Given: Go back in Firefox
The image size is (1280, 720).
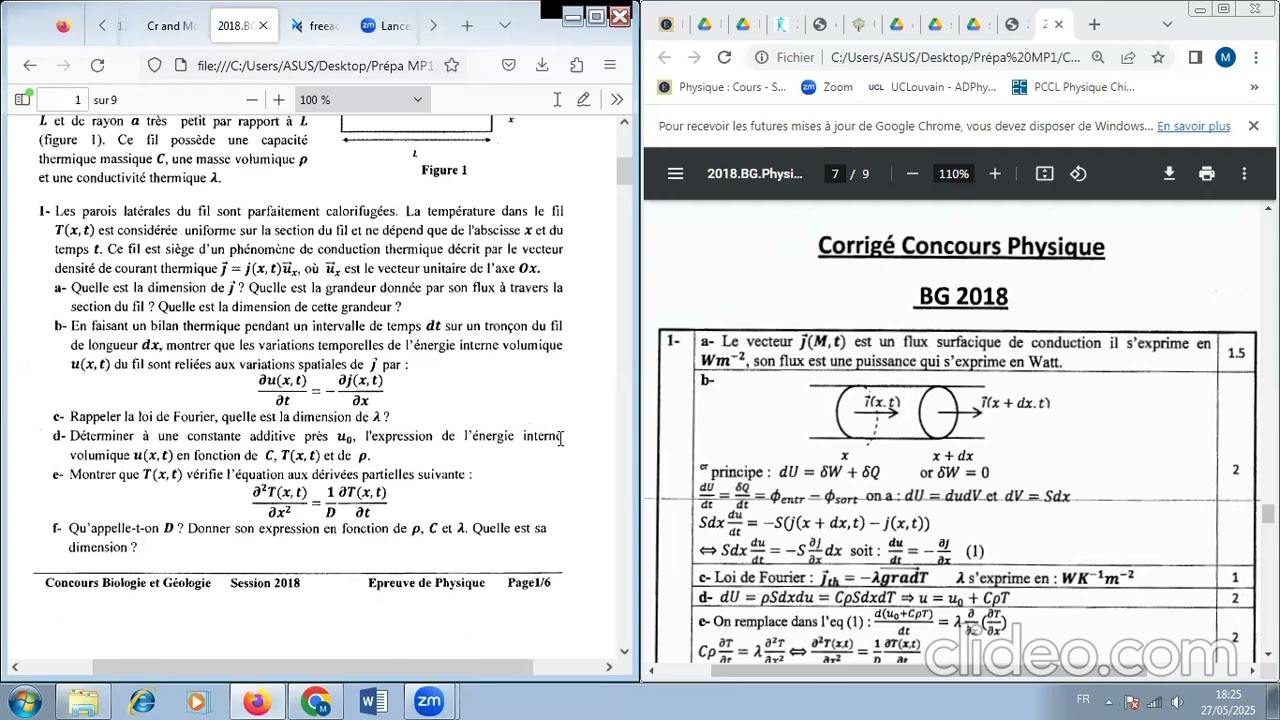Looking at the screenshot, I should point(30,65).
